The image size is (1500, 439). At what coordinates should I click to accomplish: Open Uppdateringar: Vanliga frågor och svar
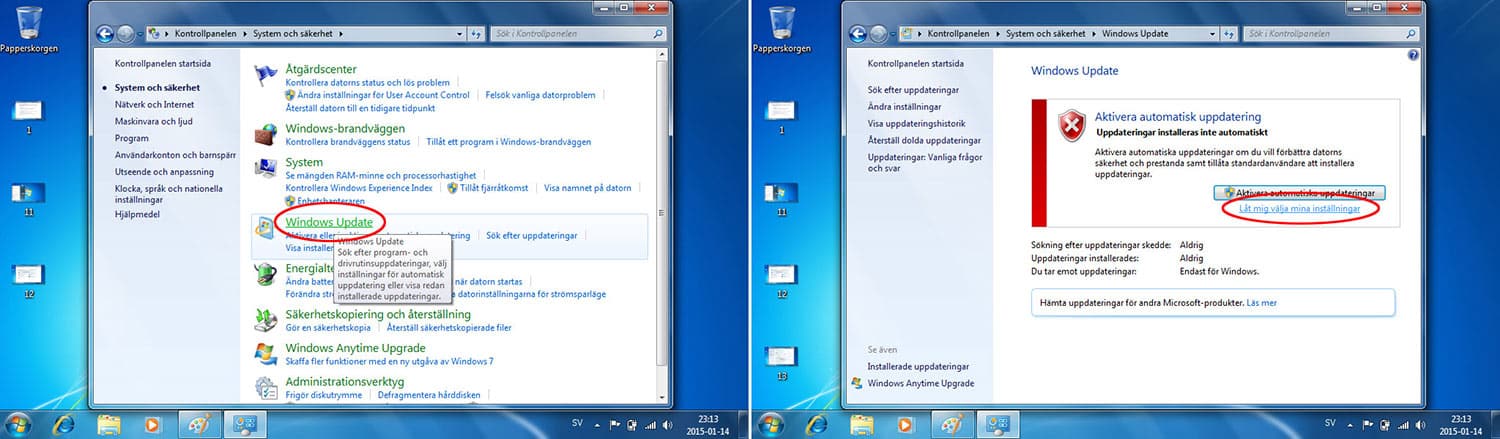pos(925,162)
